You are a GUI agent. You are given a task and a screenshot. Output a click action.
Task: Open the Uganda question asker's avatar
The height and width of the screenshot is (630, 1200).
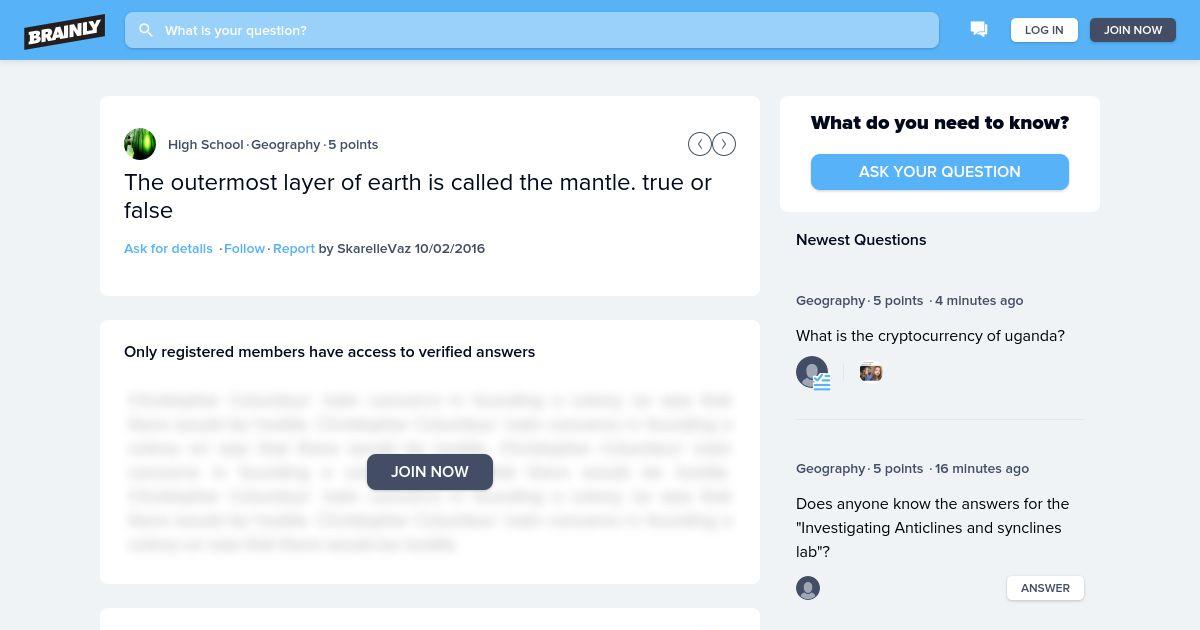coord(812,372)
